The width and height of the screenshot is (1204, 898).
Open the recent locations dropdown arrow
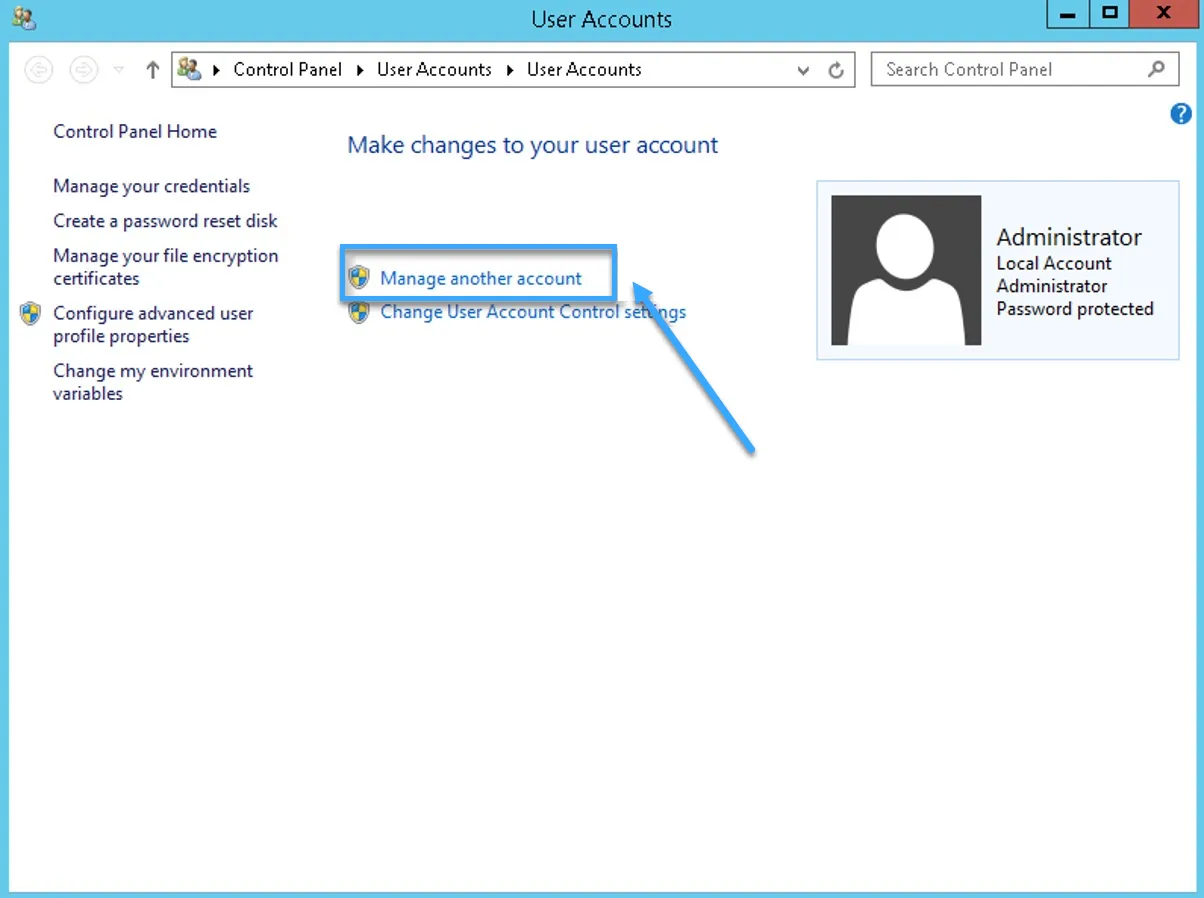coord(119,70)
